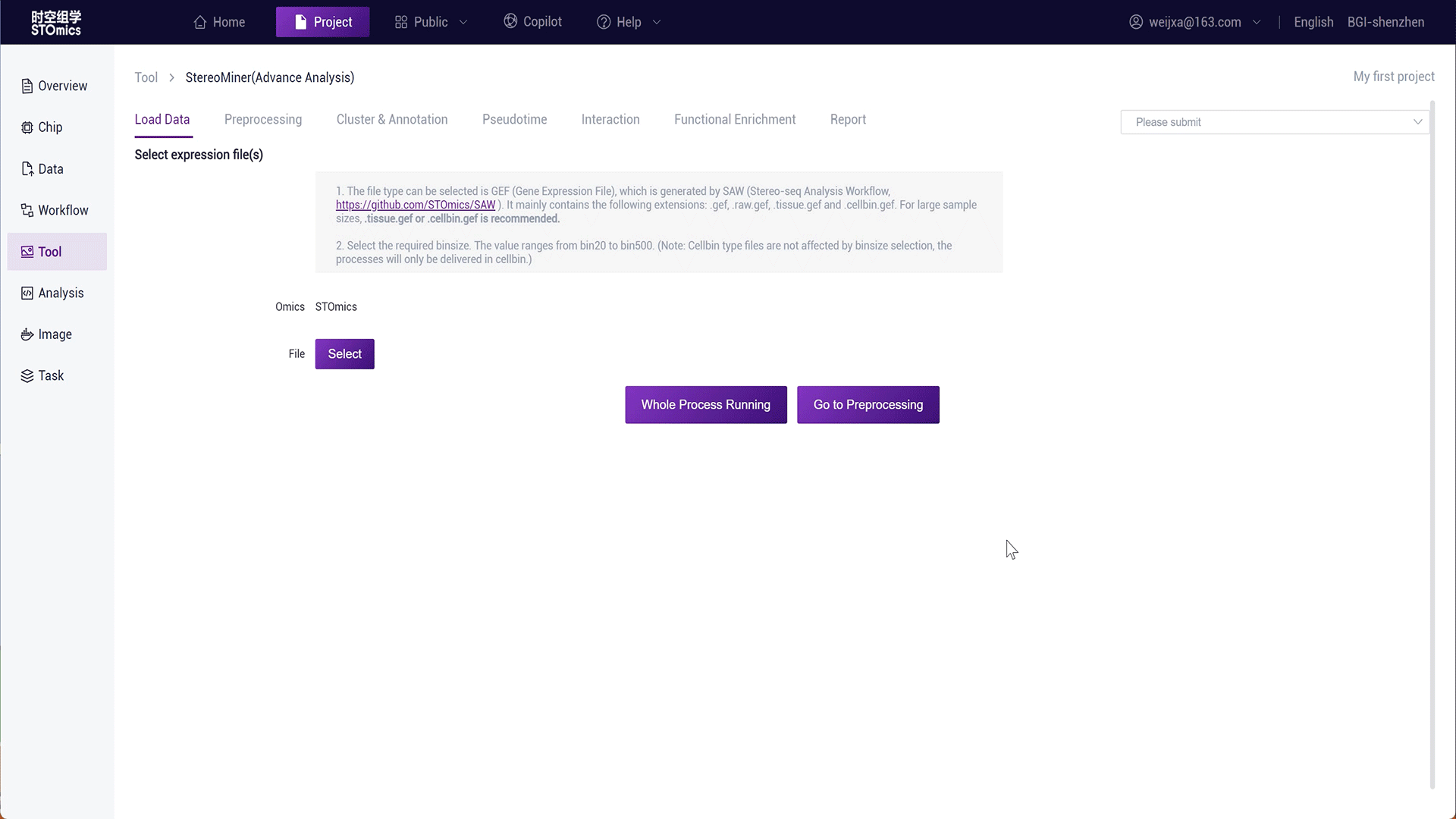This screenshot has height=819, width=1456.
Task: Click the Help question mark icon
Action: [604, 22]
